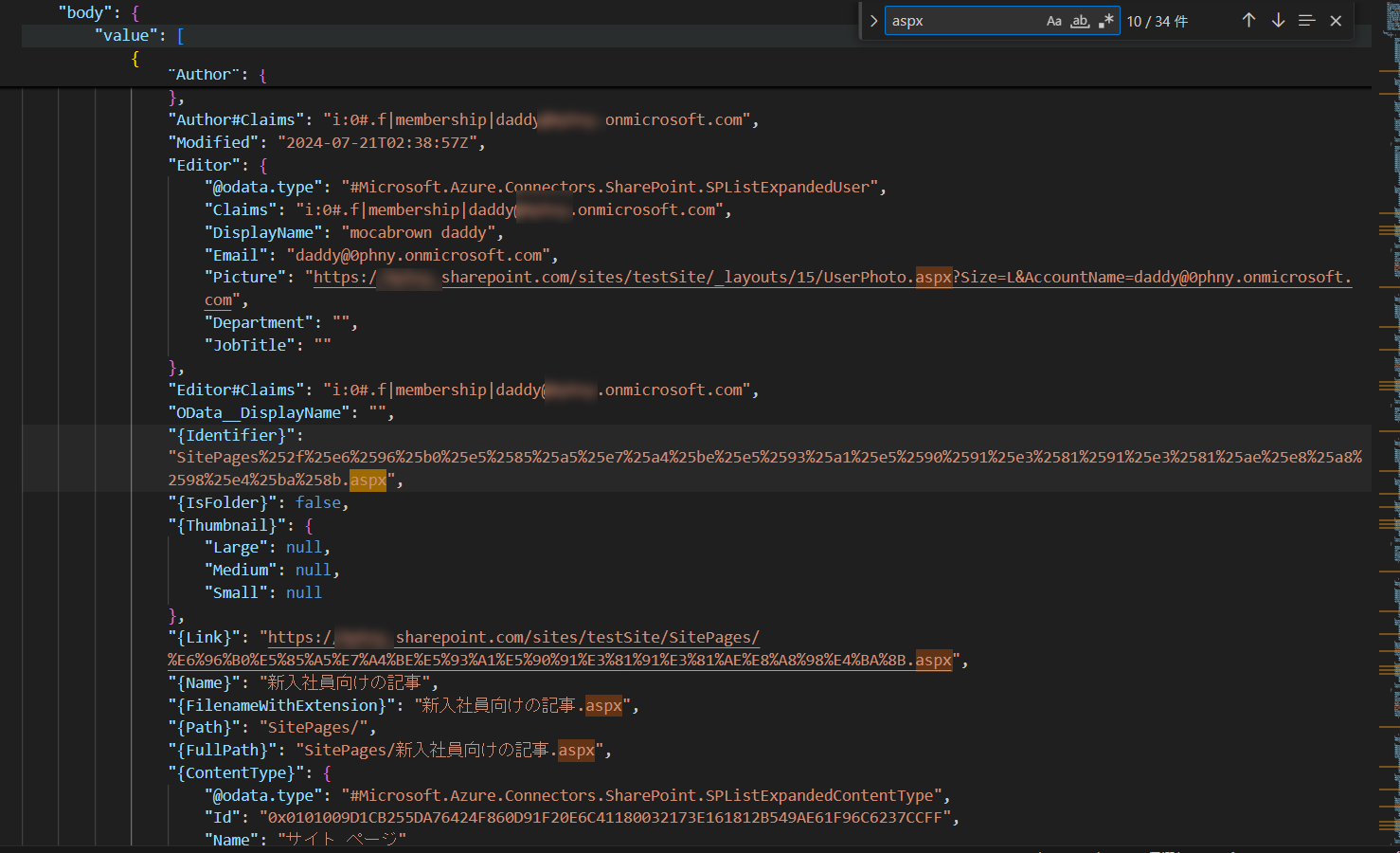1400x853 pixels.
Task: Toggle Match Whole Word option
Action: pyautogui.click(x=1080, y=21)
